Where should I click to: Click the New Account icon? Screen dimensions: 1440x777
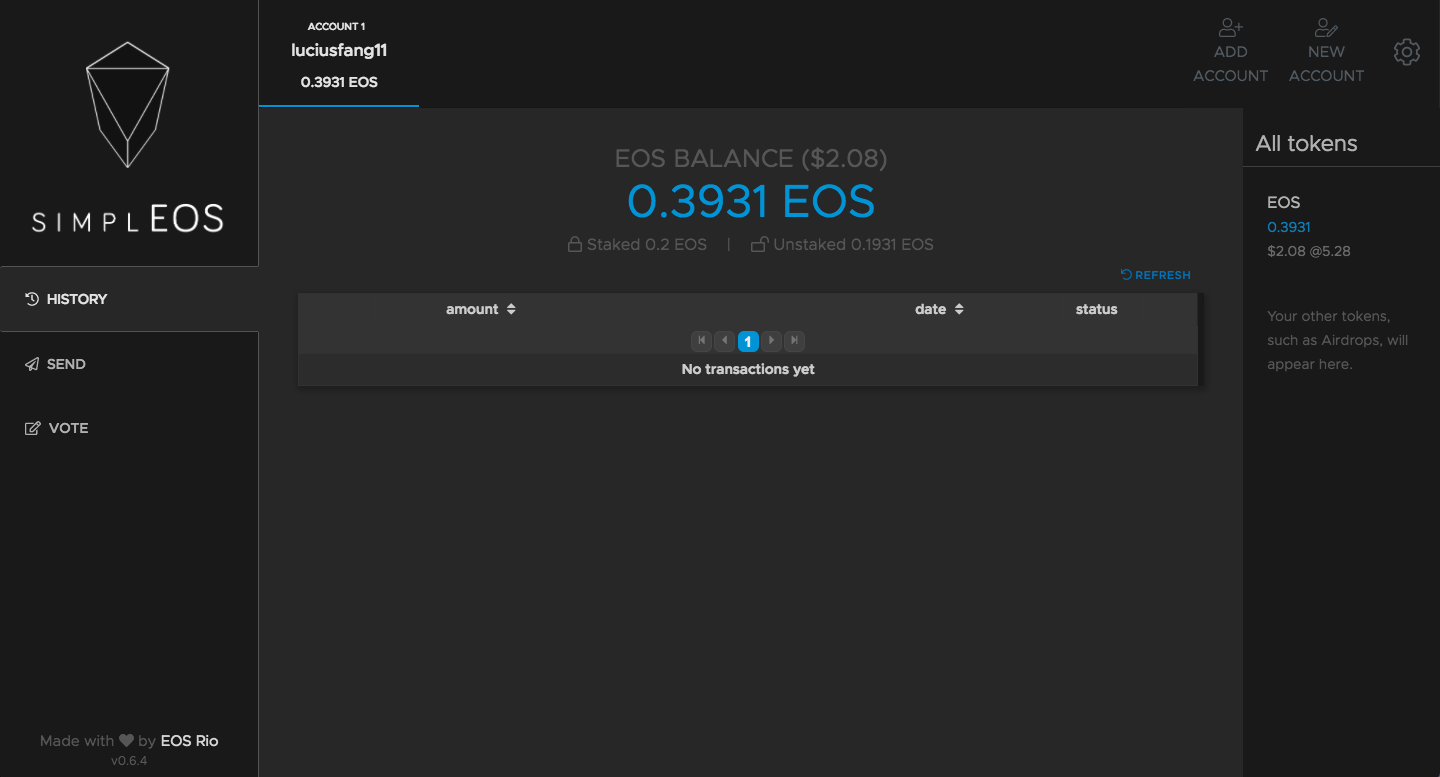1327,28
